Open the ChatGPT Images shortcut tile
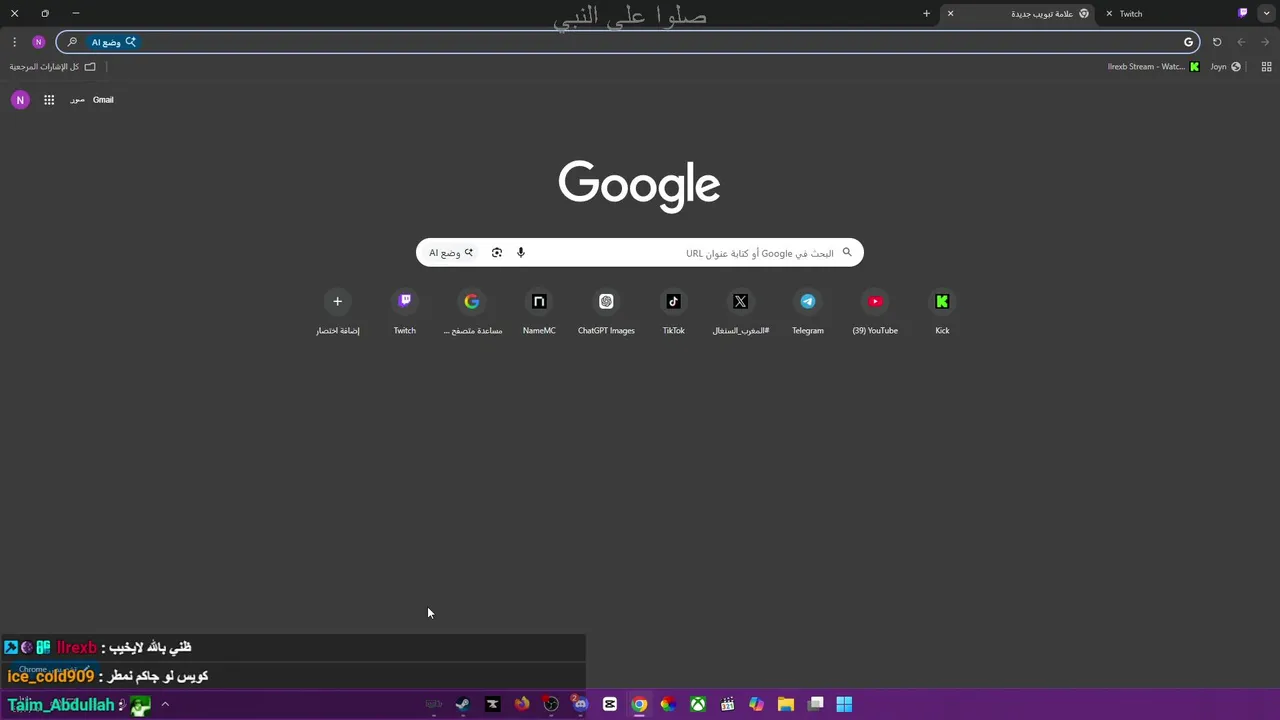The image size is (1280, 720). (606, 312)
